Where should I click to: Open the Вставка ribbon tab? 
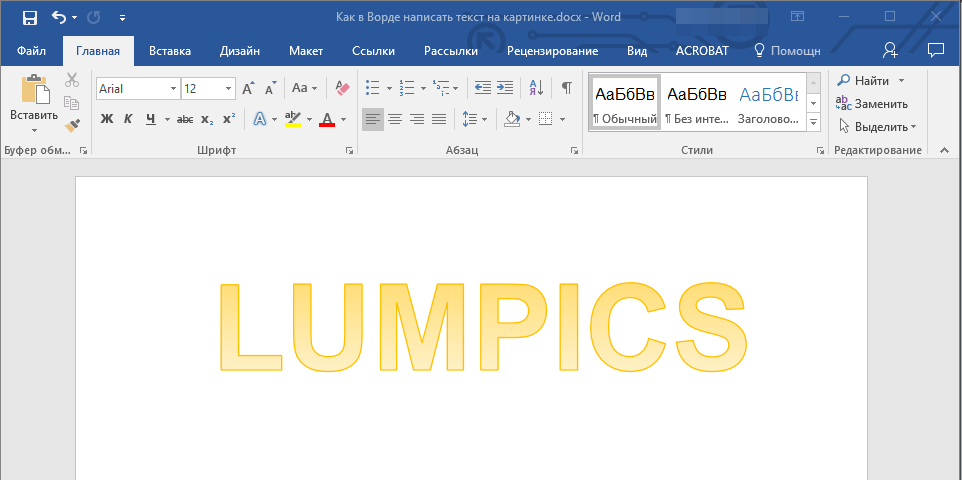pyautogui.click(x=170, y=50)
